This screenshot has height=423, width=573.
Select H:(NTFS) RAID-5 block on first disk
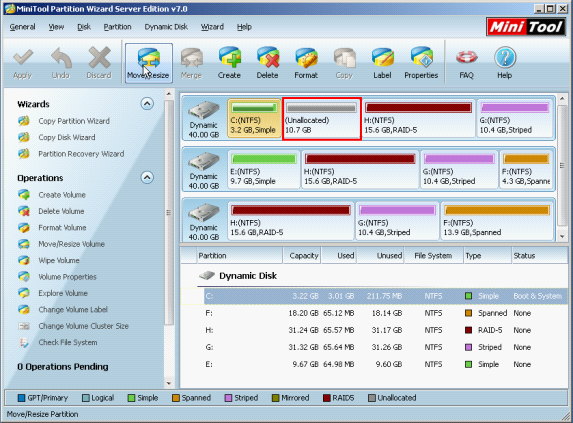[418, 118]
